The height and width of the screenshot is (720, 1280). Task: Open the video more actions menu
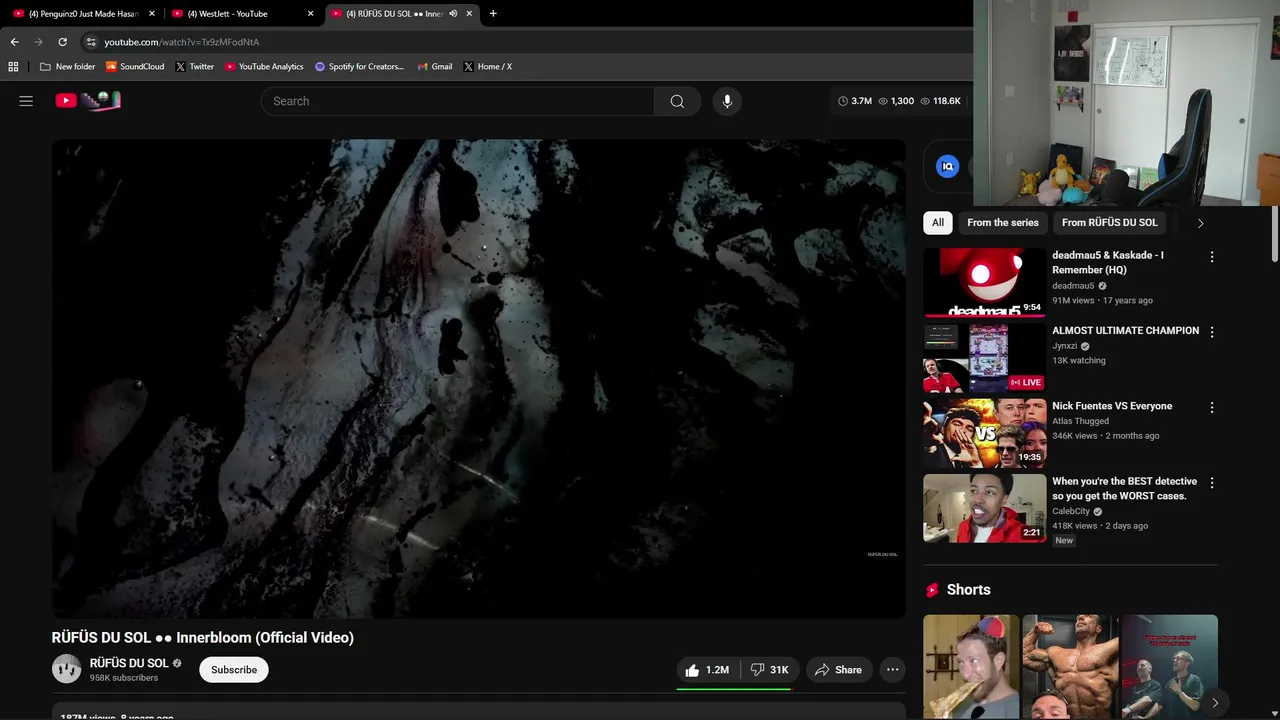coord(892,670)
